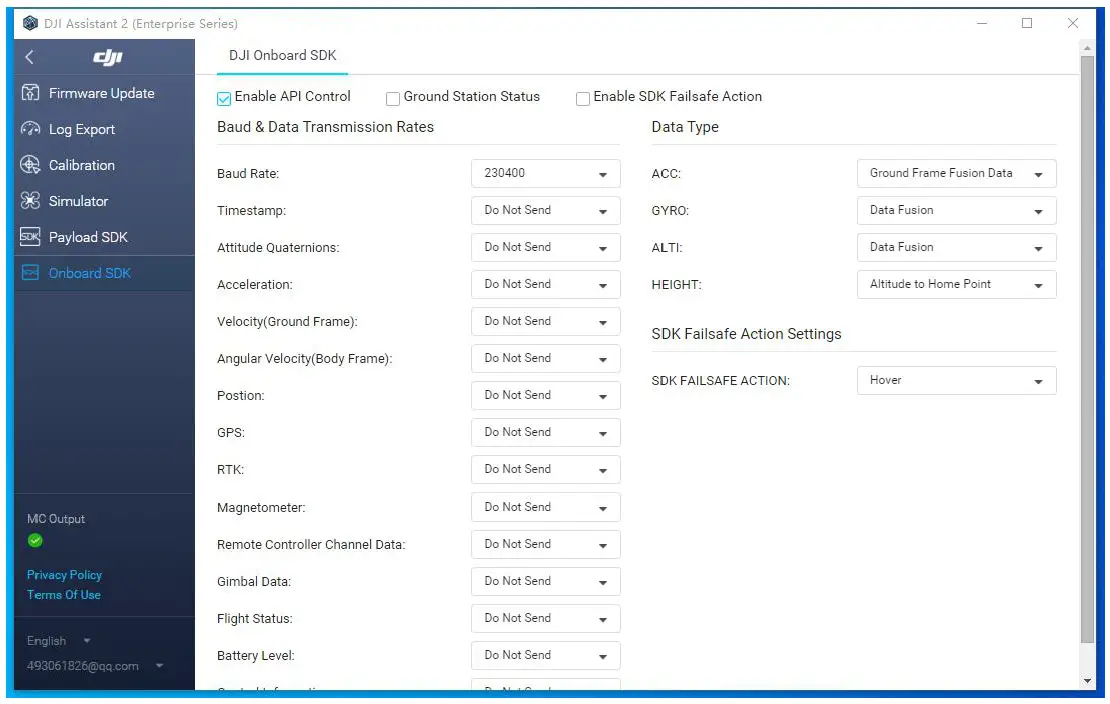Screen dimensions: 1110x704
Task: Open the Privacy Policy link
Action: pyautogui.click(x=64, y=575)
